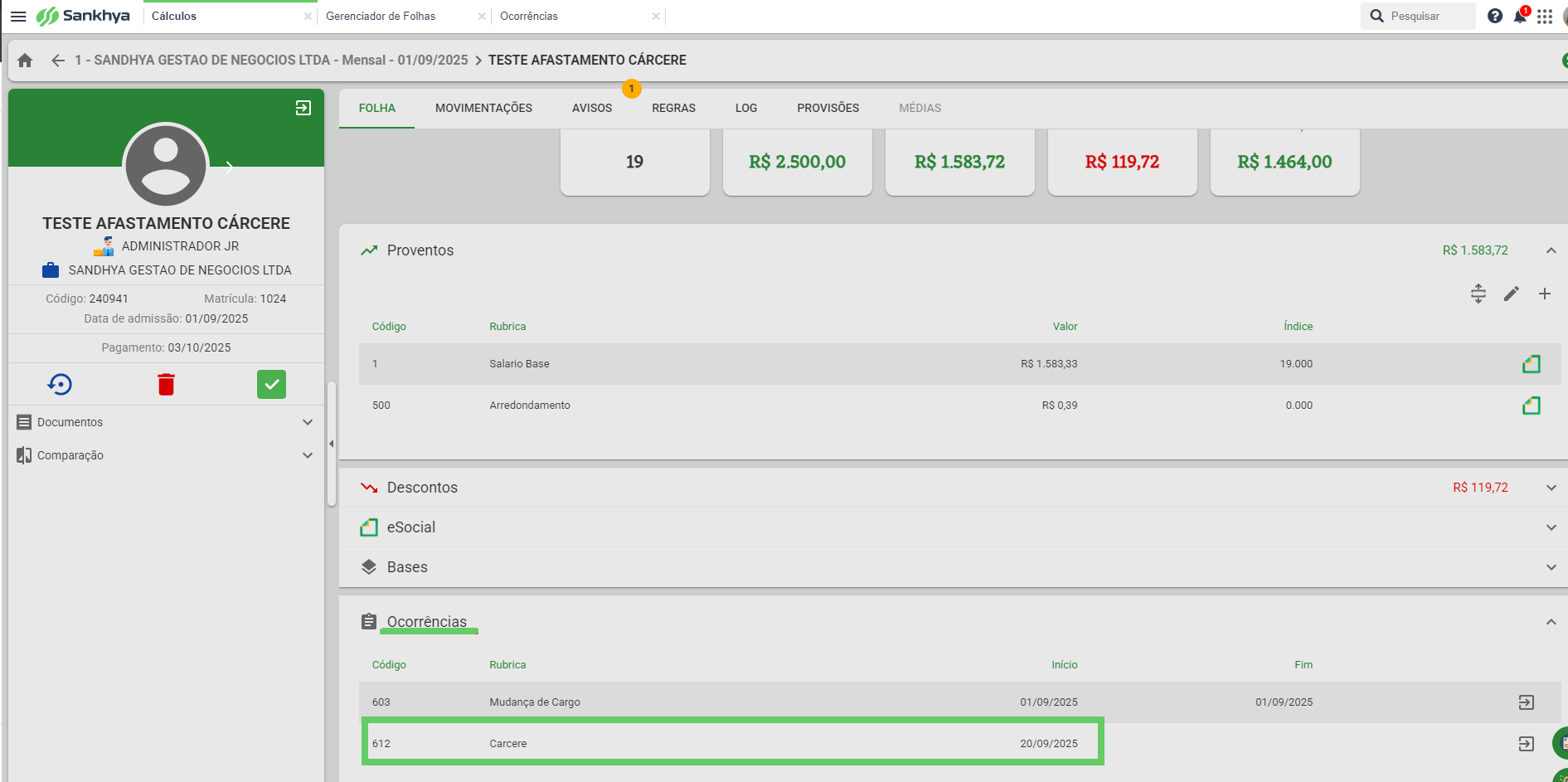
Task: Open the hamburger main menu
Action: 17,16
